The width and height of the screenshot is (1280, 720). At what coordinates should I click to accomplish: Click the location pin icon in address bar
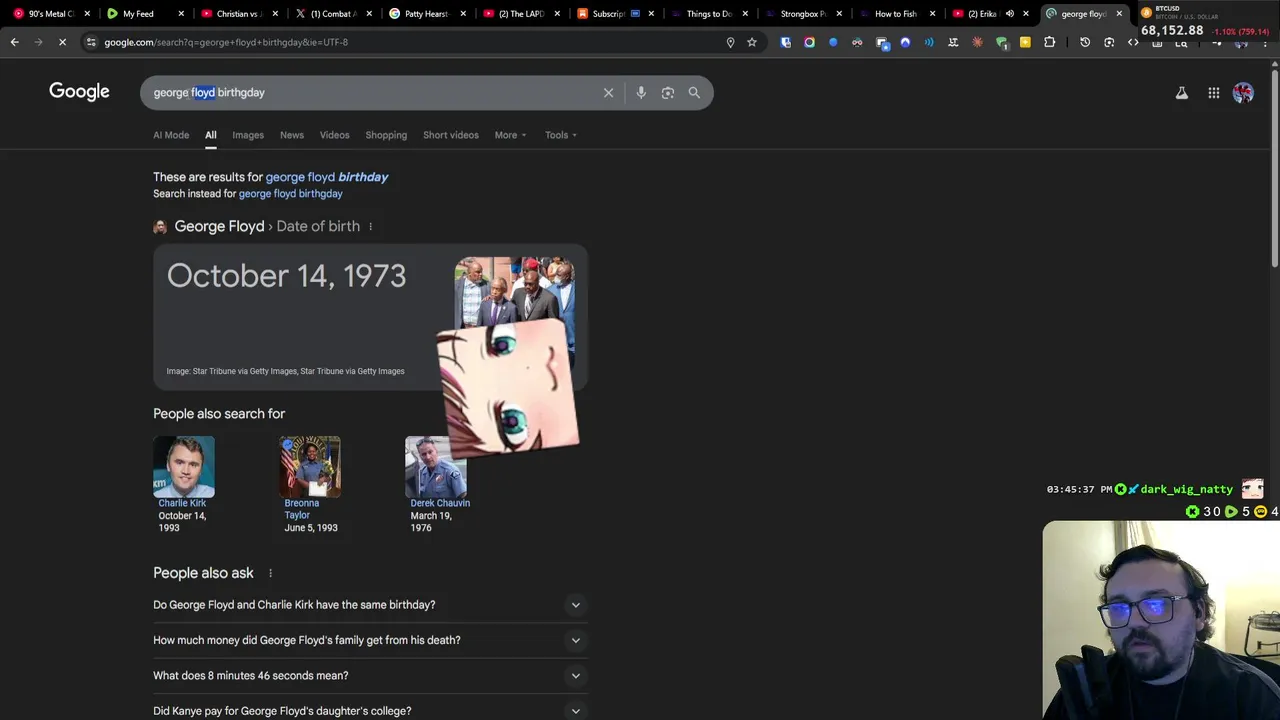tap(730, 42)
